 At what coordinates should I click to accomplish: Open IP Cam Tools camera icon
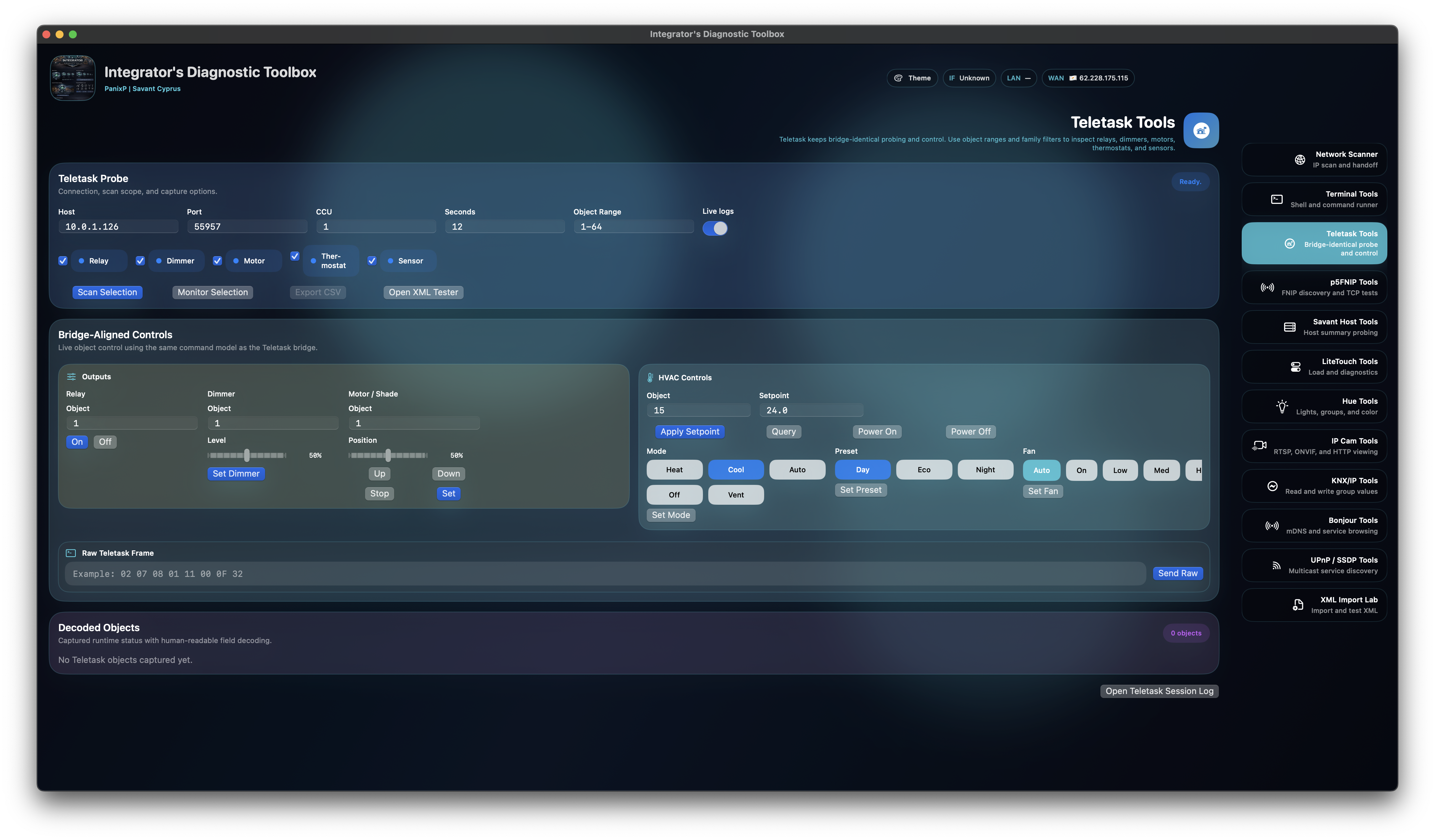pyautogui.click(x=1259, y=446)
